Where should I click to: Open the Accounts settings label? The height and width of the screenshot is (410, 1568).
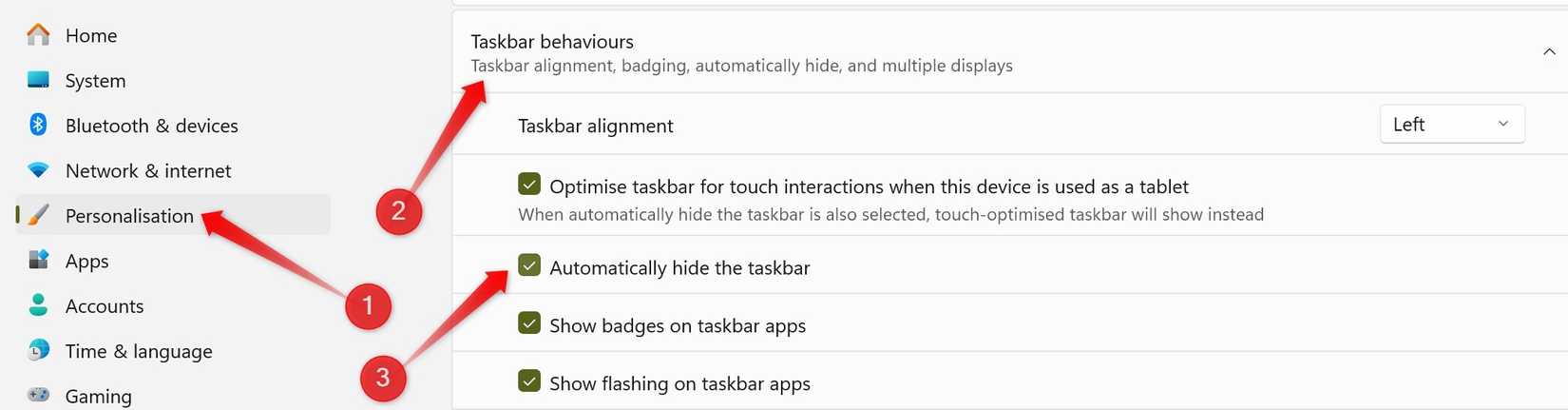point(105,306)
